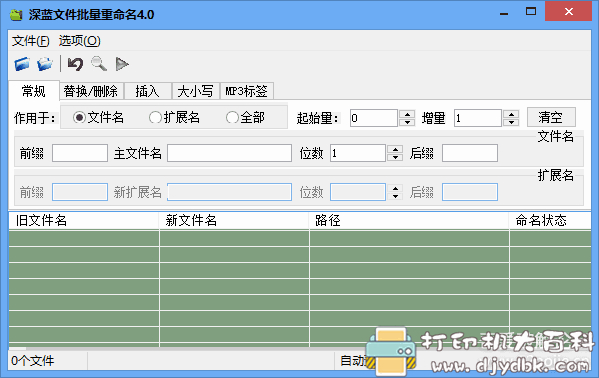Click the add files toolbar icon

point(45,64)
